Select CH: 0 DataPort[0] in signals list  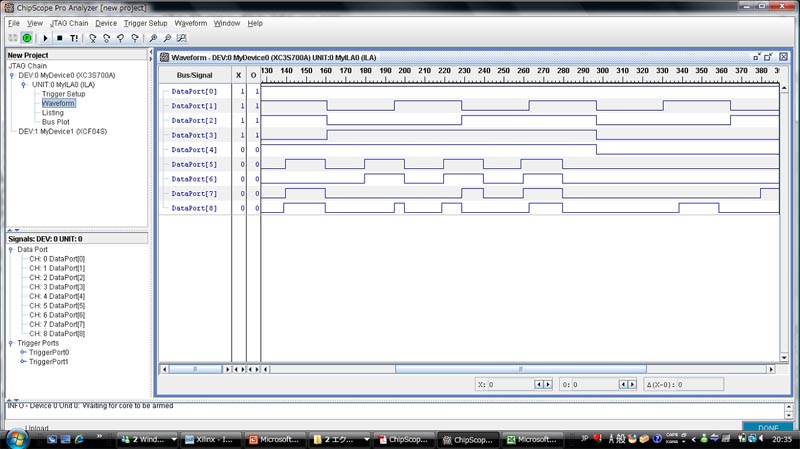57,259
